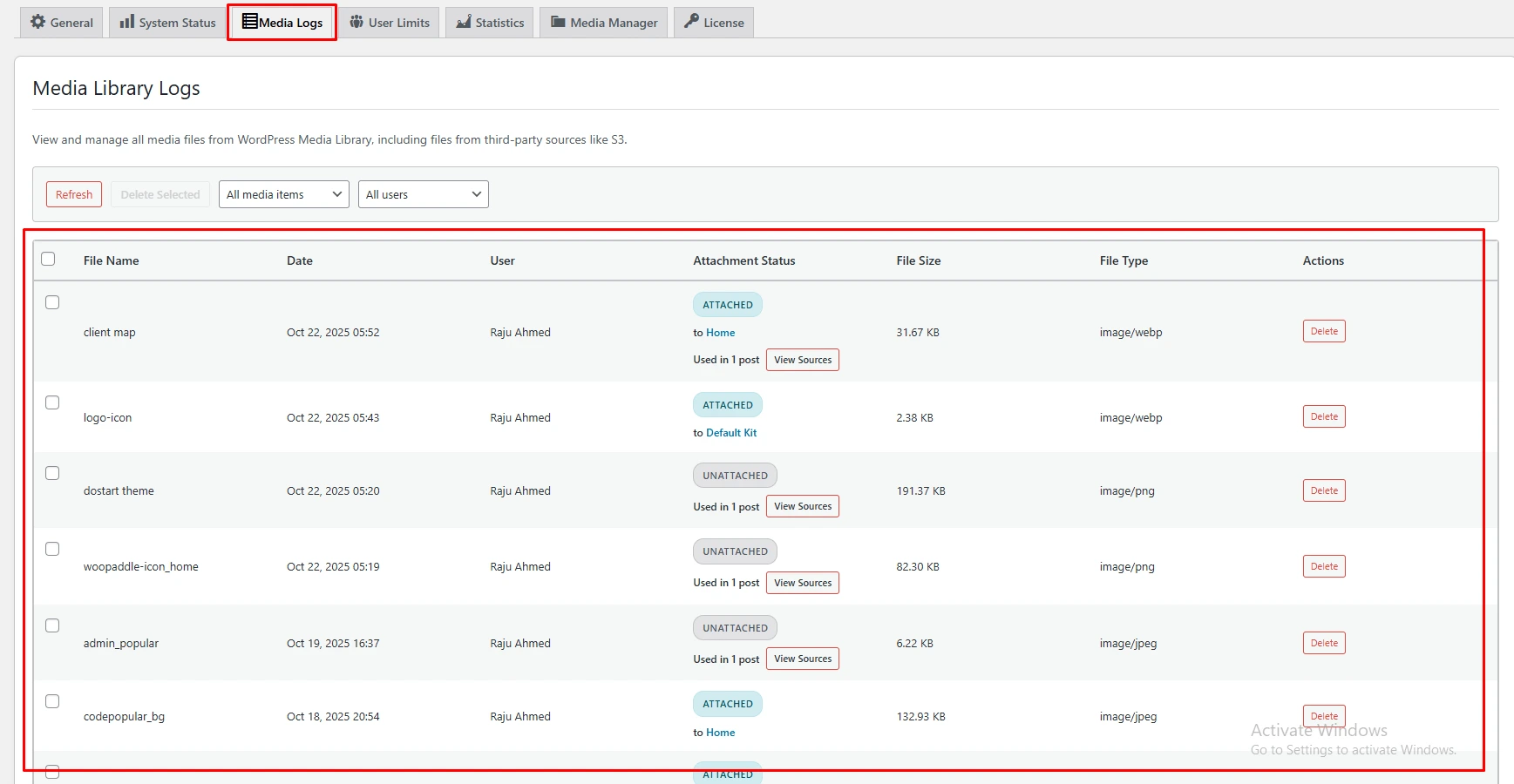Open the All media items dropdown

(283, 194)
